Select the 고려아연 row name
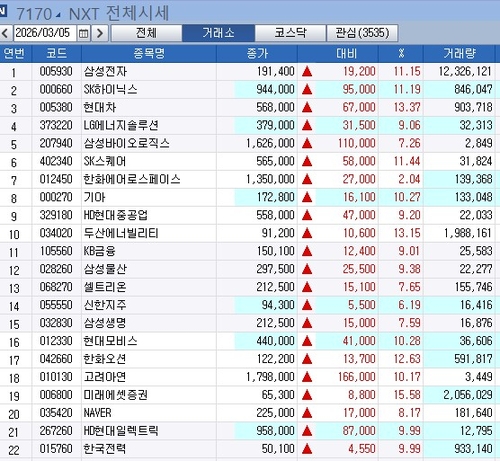500x461 pixels. point(105,377)
